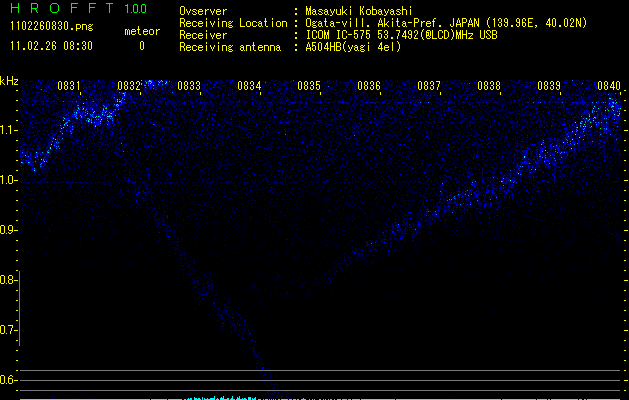Click the filename 1102260830.png

pyautogui.click(x=52, y=26)
